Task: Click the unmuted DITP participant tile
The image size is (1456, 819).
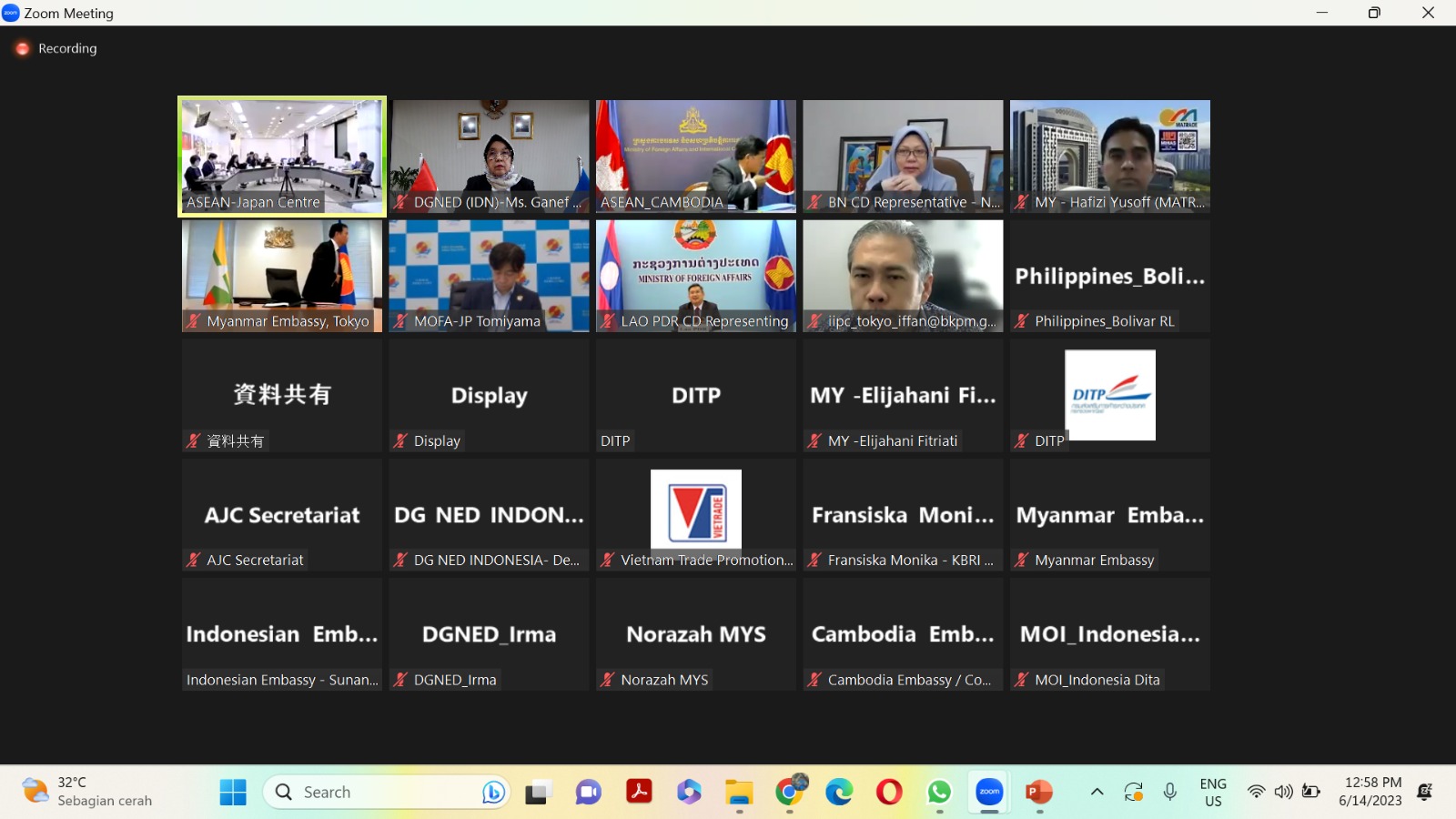Action: coord(696,396)
